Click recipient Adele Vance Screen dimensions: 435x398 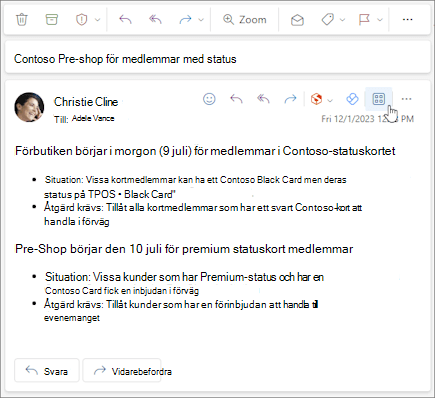(x=93, y=118)
